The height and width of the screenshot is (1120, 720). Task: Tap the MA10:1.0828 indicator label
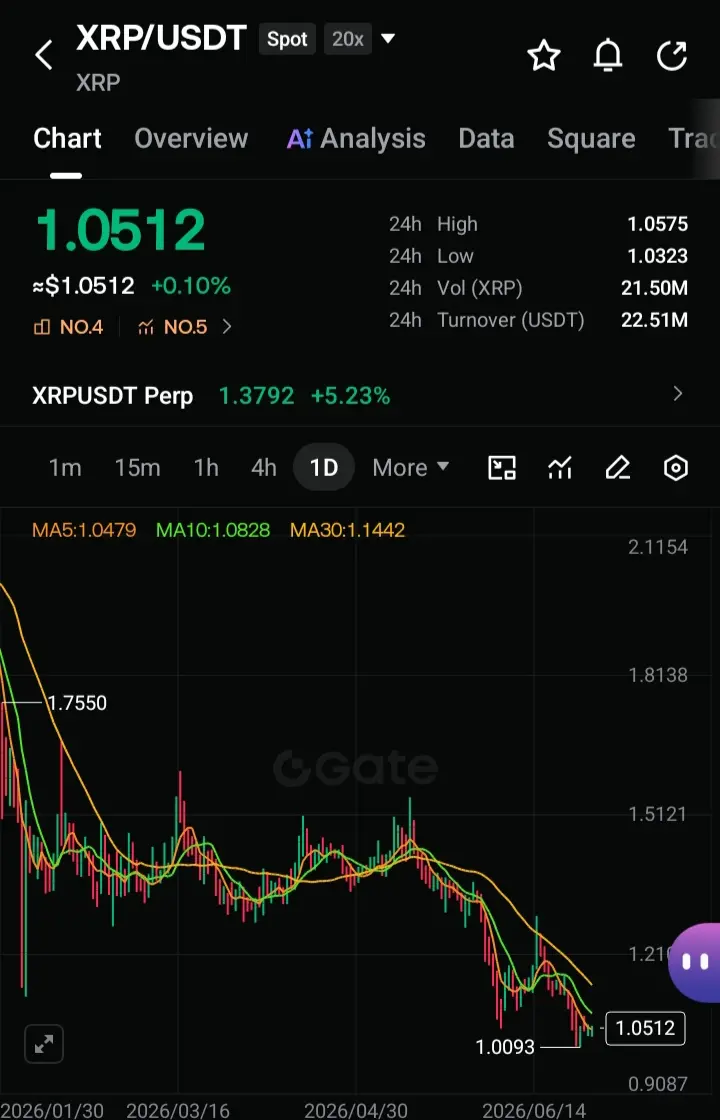213,530
